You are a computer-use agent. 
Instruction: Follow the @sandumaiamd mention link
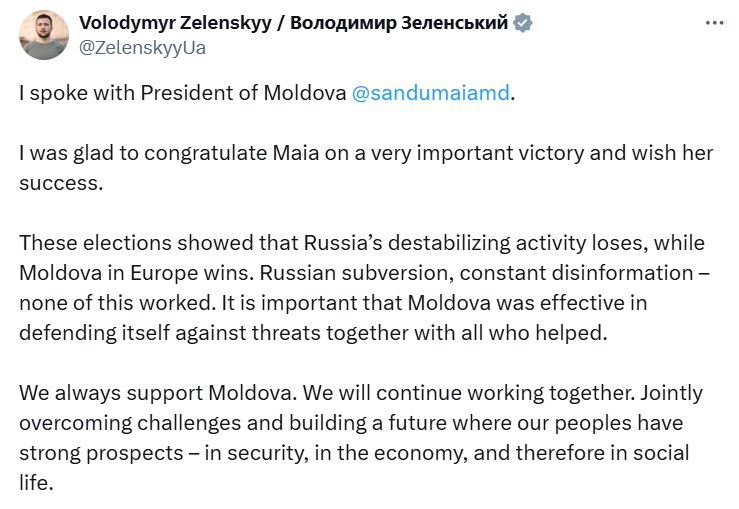tap(431, 93)
